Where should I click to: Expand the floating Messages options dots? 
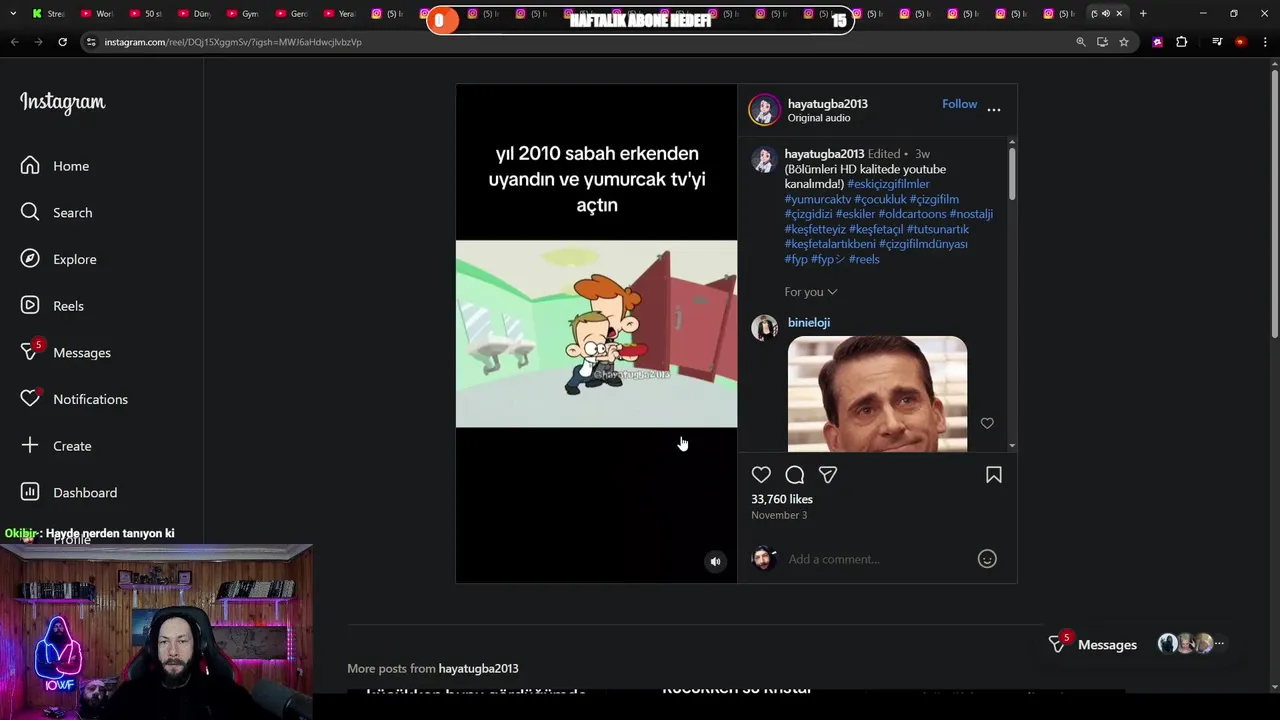click(1219, 644)
